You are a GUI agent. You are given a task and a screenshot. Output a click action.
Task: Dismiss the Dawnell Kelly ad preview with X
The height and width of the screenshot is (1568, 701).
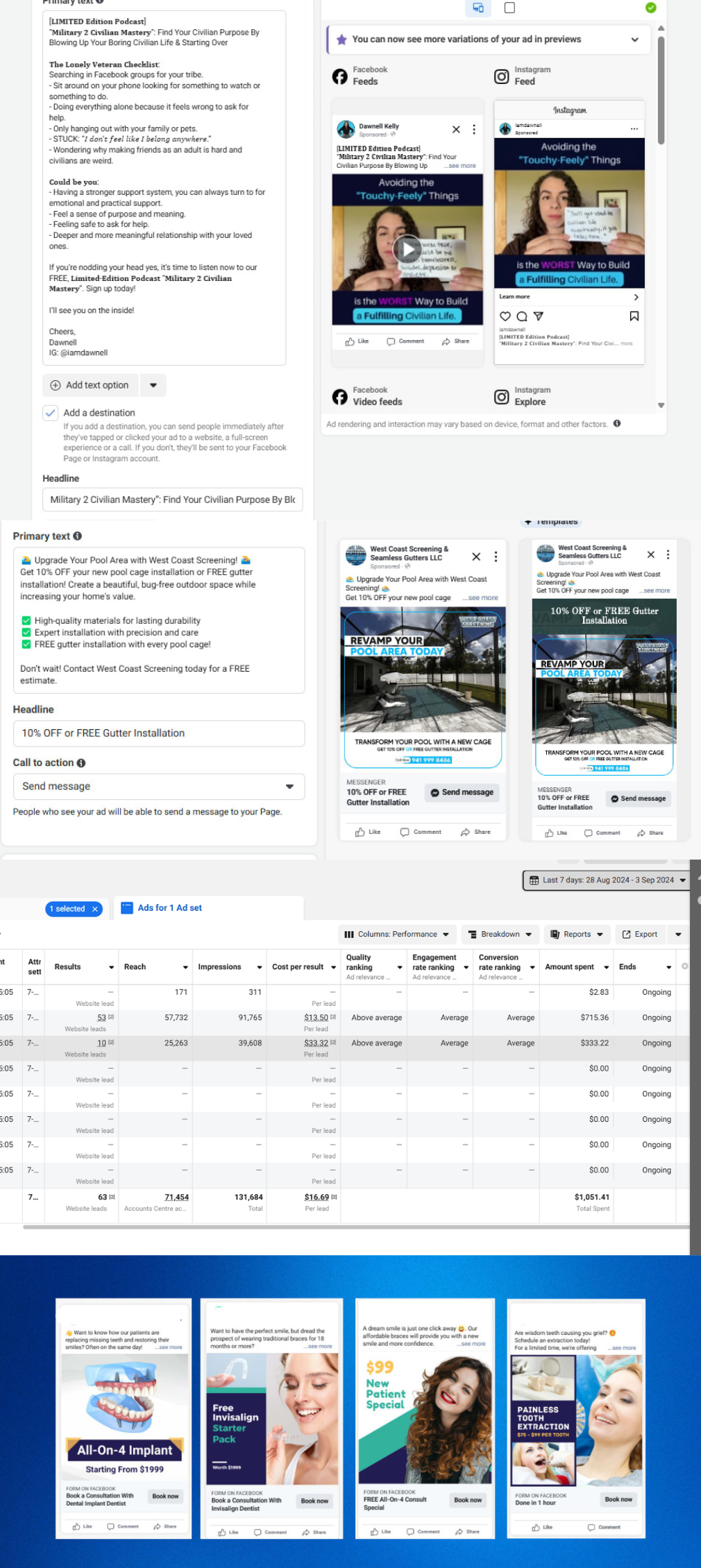(x=456, y=130)
